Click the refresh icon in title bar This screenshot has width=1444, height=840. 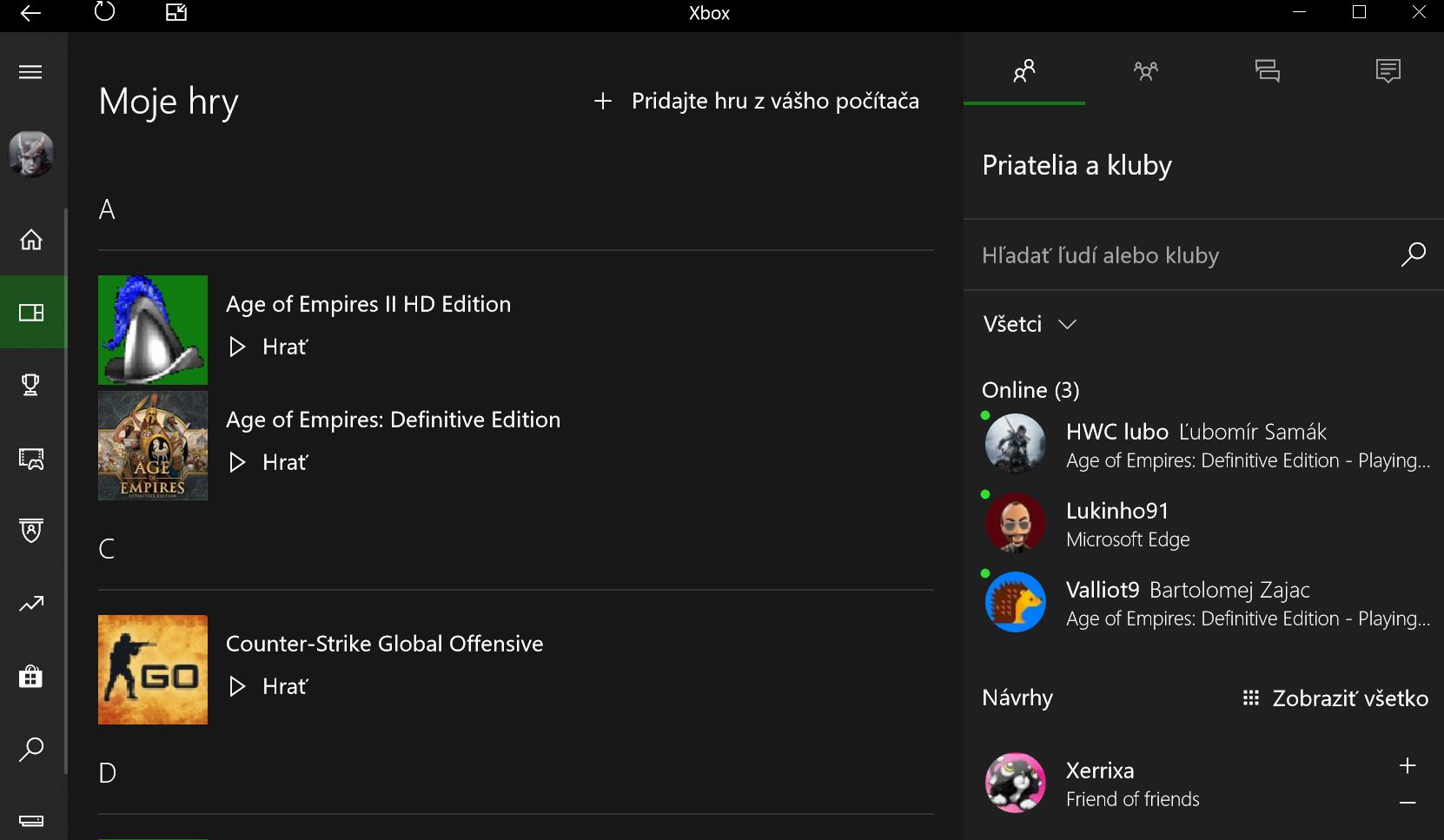coord(104,12)
